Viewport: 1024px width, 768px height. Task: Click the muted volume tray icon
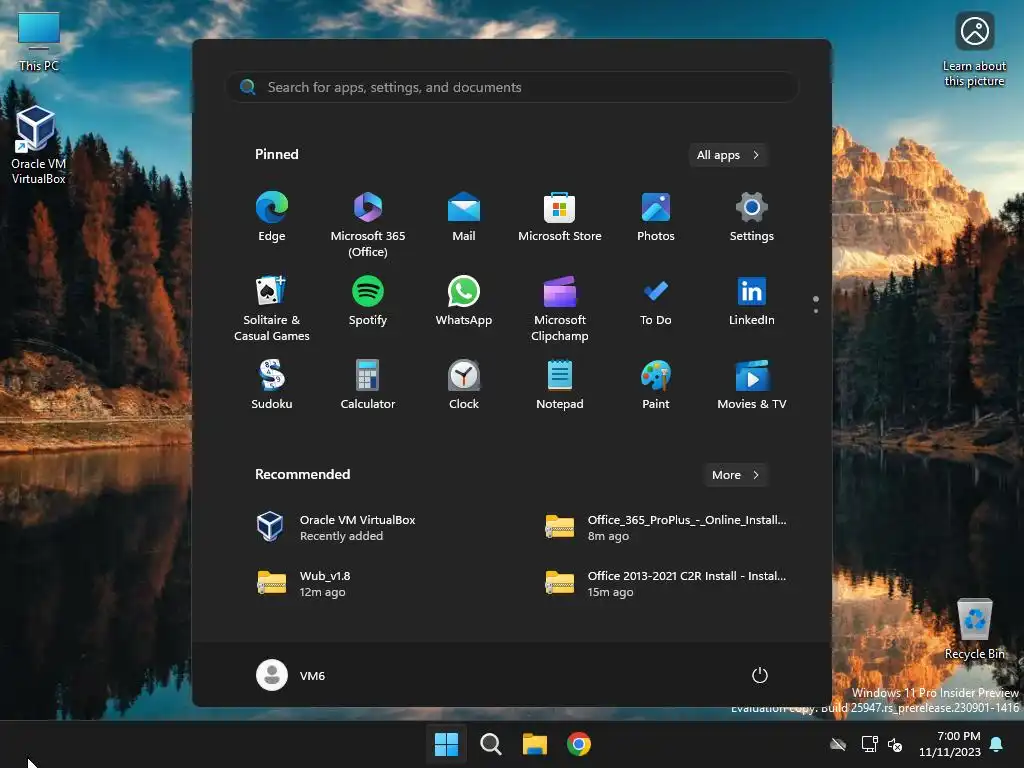point(895,744)
